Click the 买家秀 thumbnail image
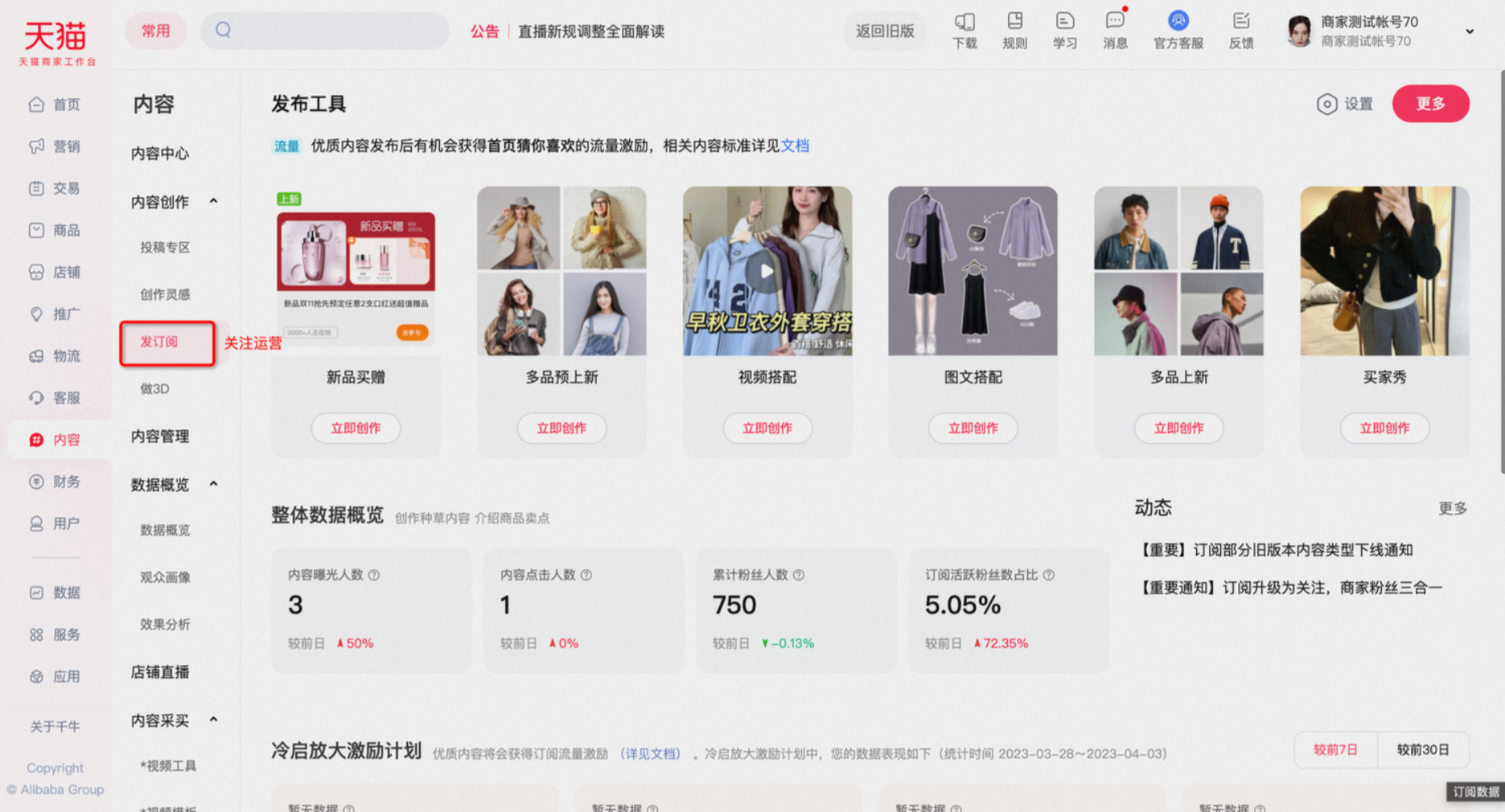 1385,271
